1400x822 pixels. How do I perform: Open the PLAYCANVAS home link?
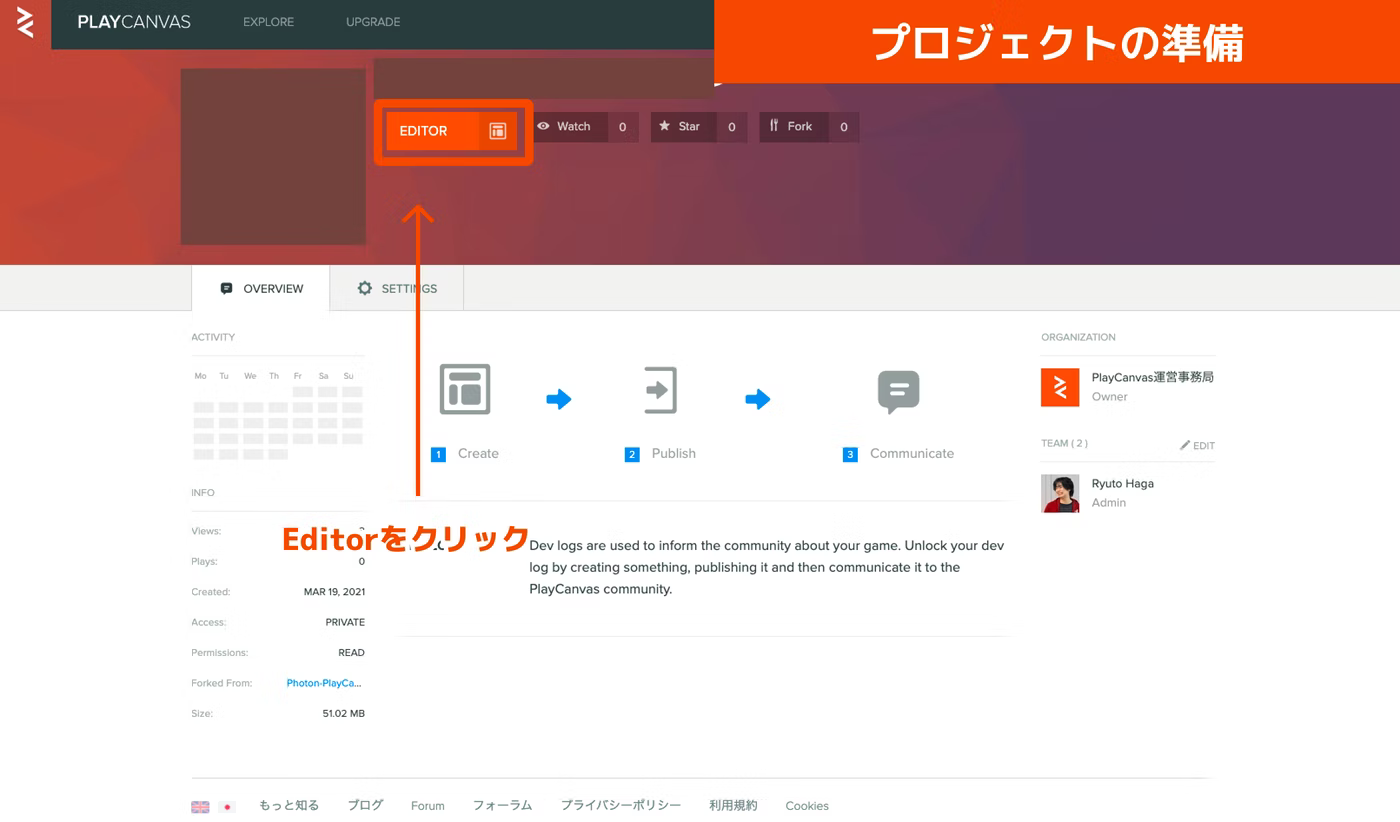(134, 22)
